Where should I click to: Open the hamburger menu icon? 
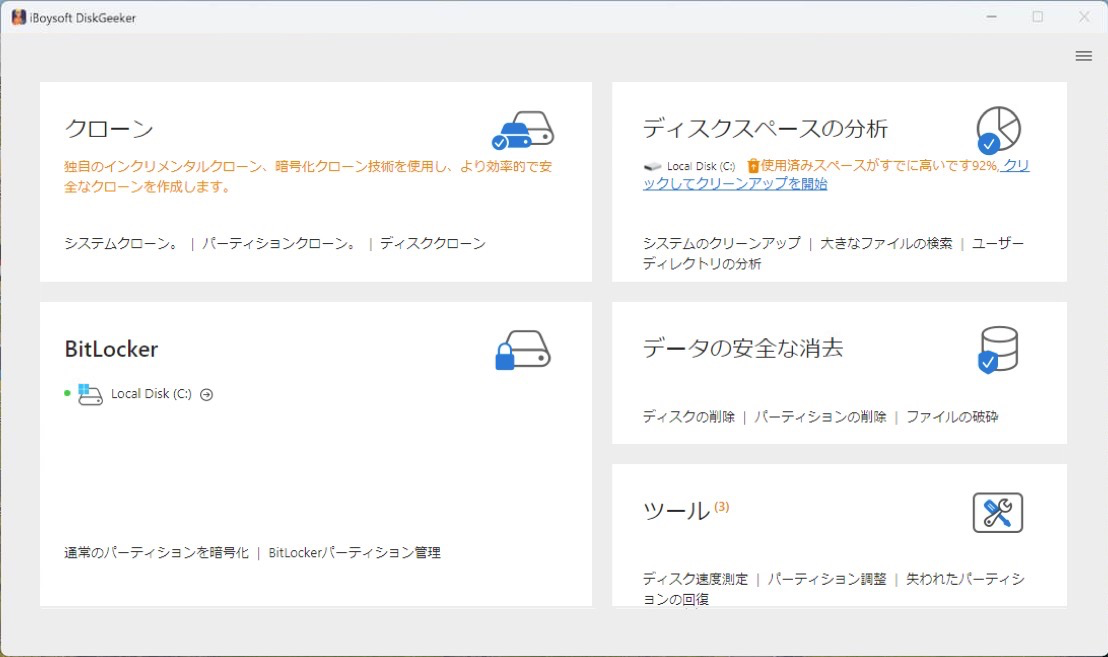click(x=1083, y=56)
